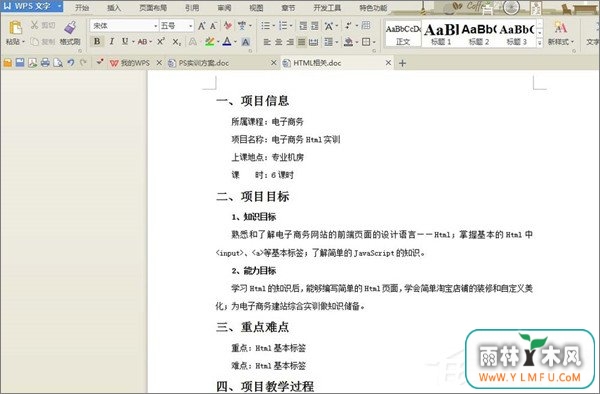Toggle strikethrough AB formatting

point(142,42)
